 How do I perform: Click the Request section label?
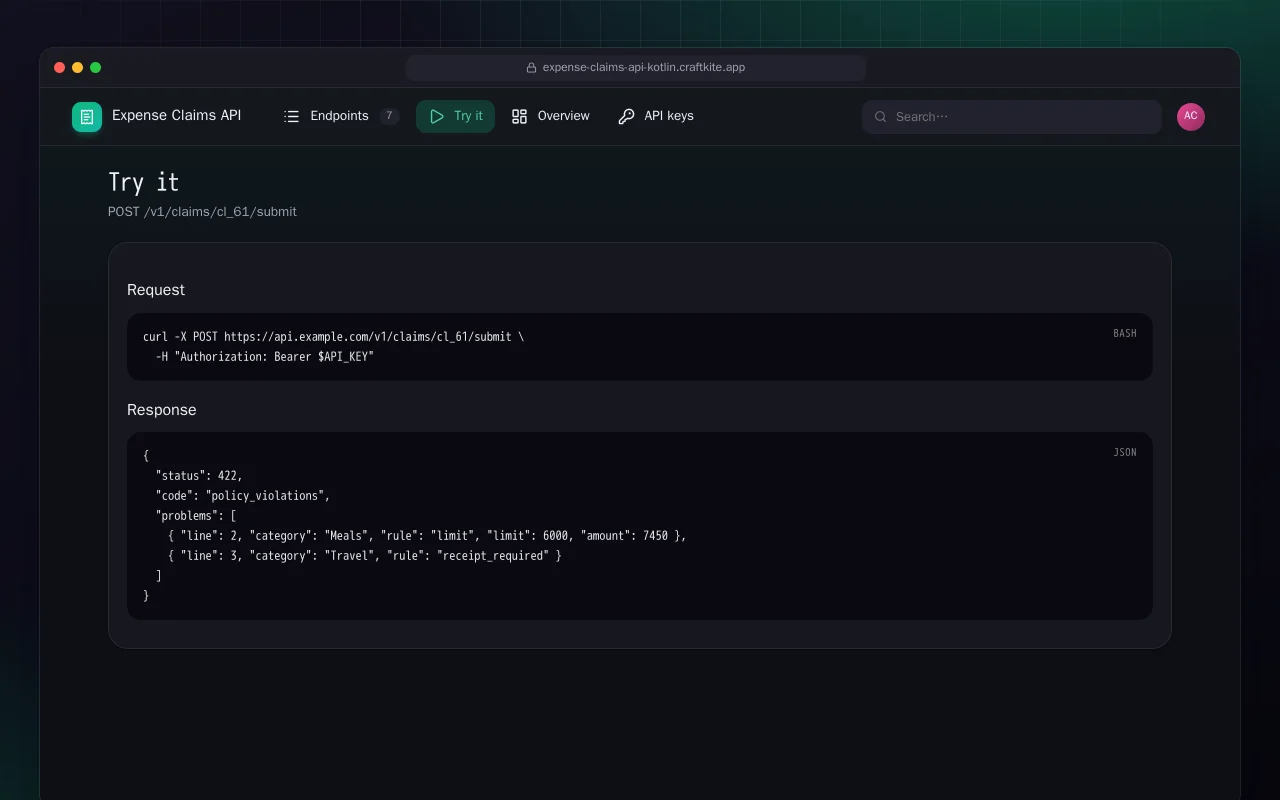click(x=156, y=290)
